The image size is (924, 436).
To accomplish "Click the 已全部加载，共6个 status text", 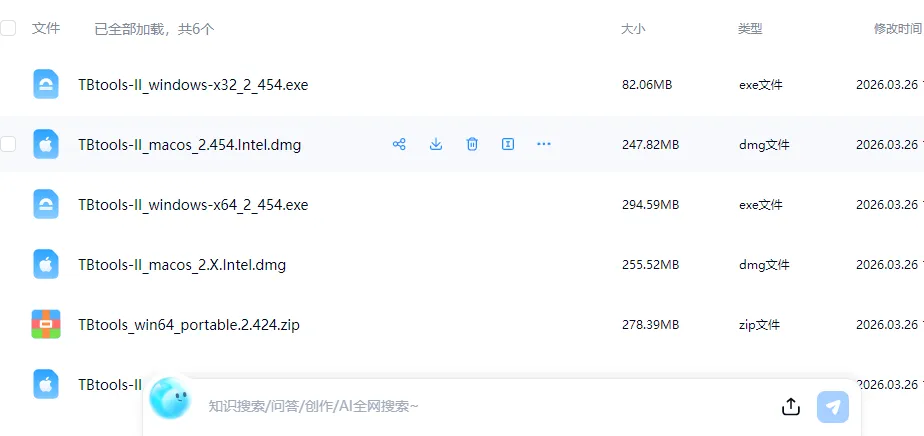I will point(154,29).
